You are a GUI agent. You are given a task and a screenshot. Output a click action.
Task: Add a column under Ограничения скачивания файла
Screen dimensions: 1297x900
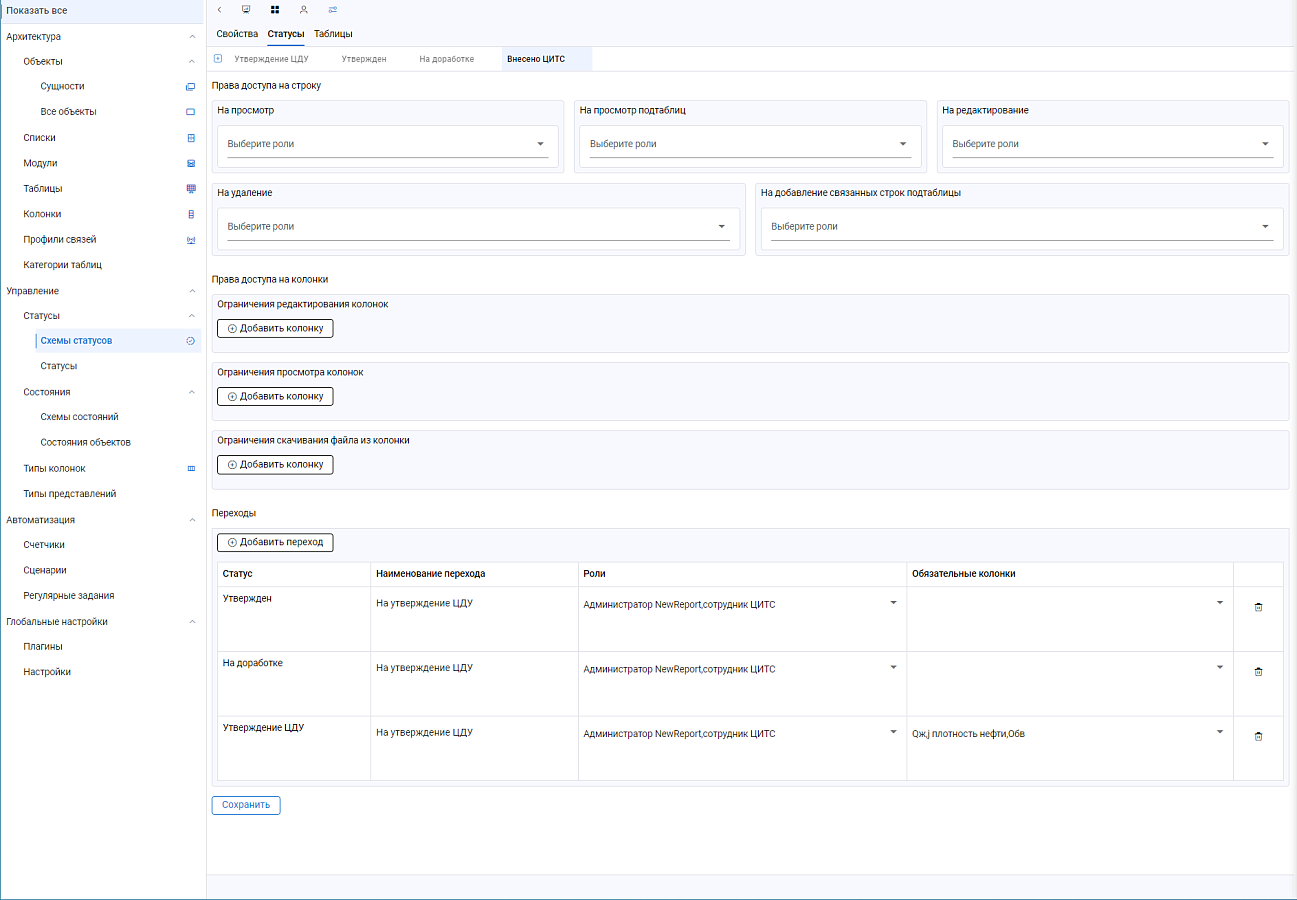(x=275, y=464)
